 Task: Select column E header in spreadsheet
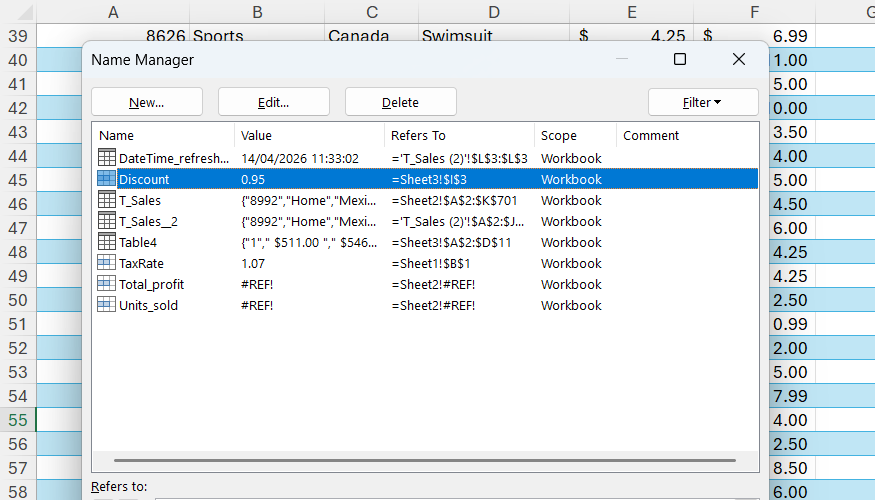coord(632,12)
